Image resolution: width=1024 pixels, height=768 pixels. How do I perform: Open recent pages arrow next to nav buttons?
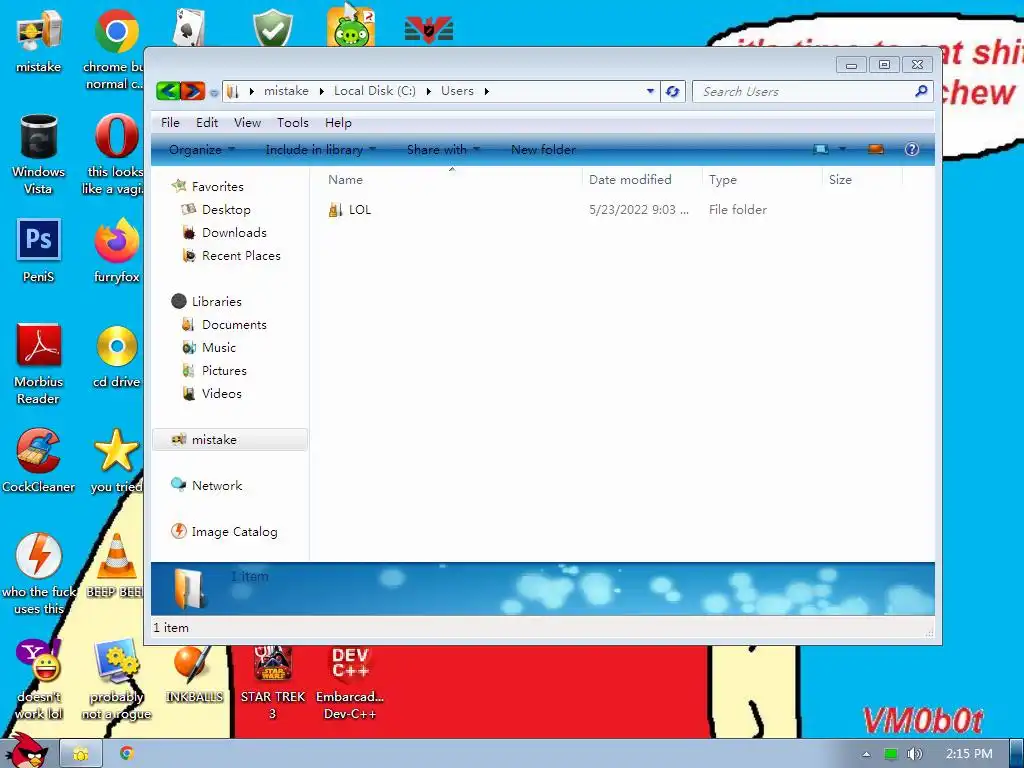pyautogui.click(x=214, y=92)
